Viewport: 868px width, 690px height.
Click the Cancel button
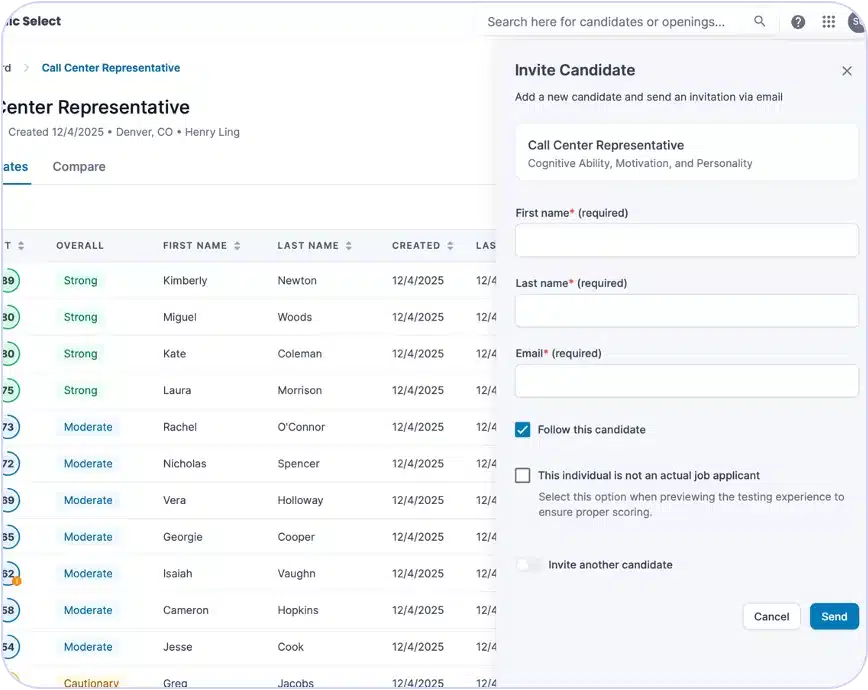point(771,616)
